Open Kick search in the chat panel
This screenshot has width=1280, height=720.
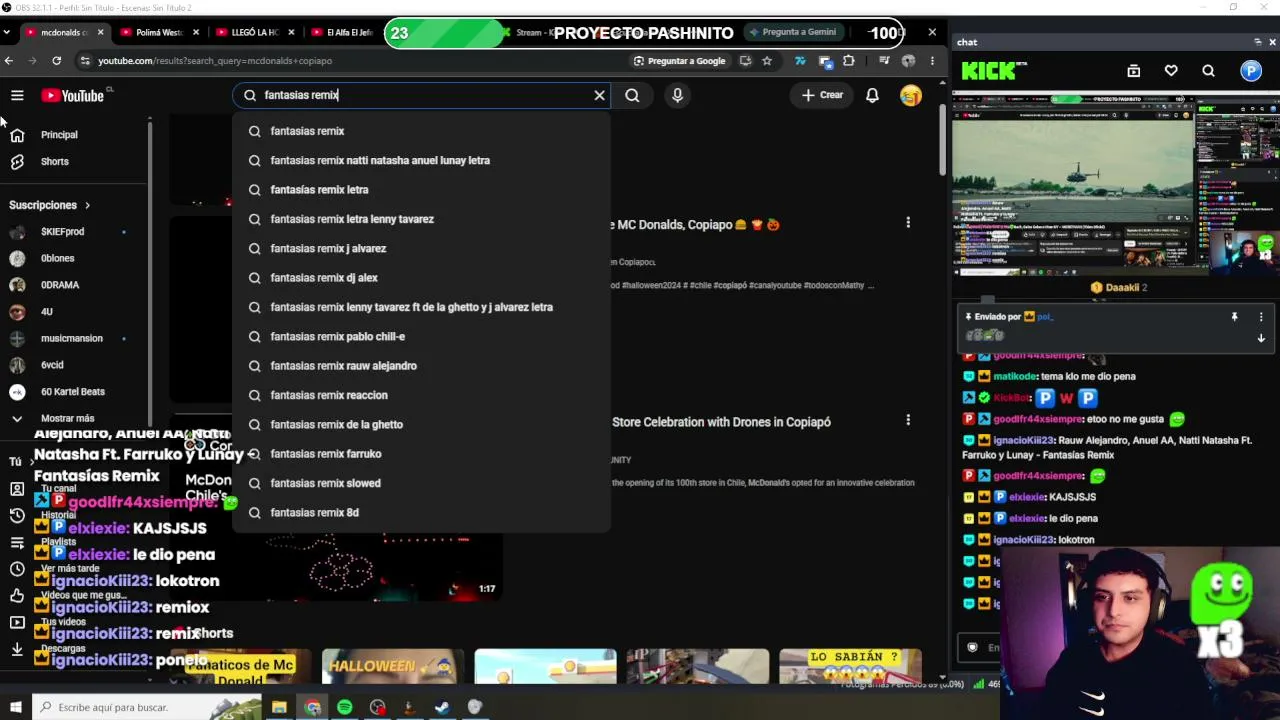(1208, 71)
